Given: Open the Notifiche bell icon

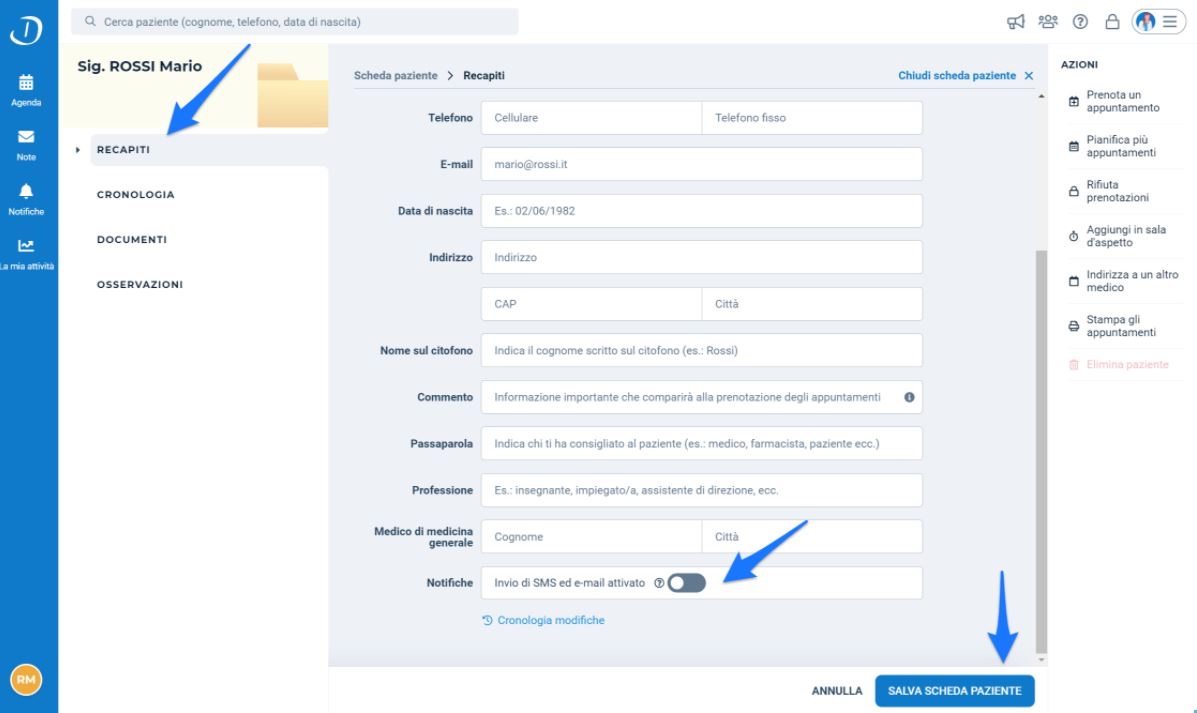Looking at the screenshot, I should coord(26,191).
